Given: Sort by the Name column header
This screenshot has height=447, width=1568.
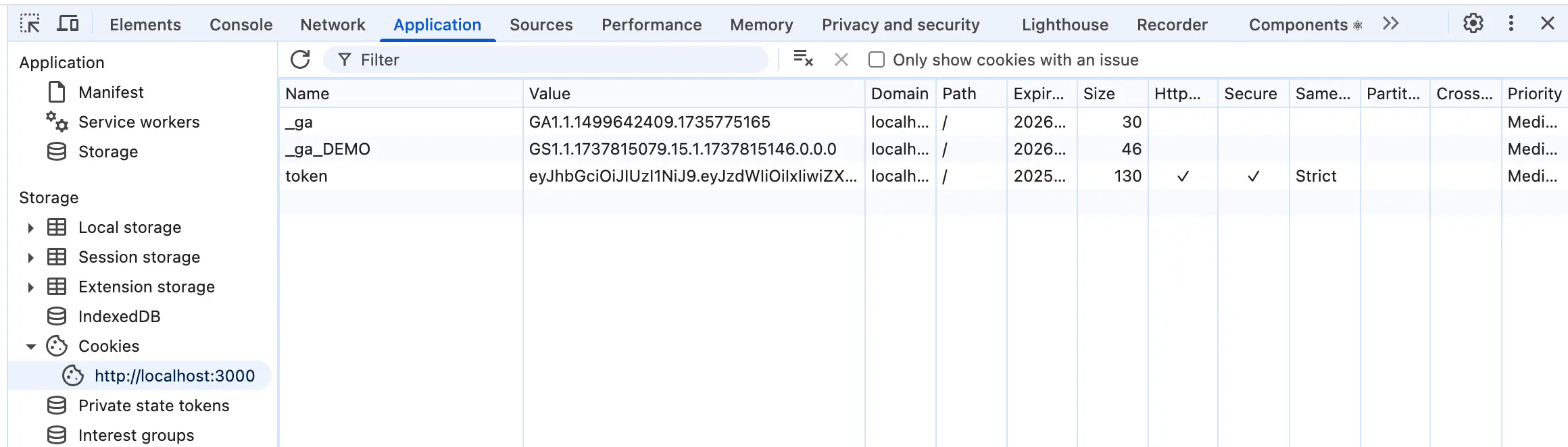Looking at the screenshot, I should [x=401, y=94].
